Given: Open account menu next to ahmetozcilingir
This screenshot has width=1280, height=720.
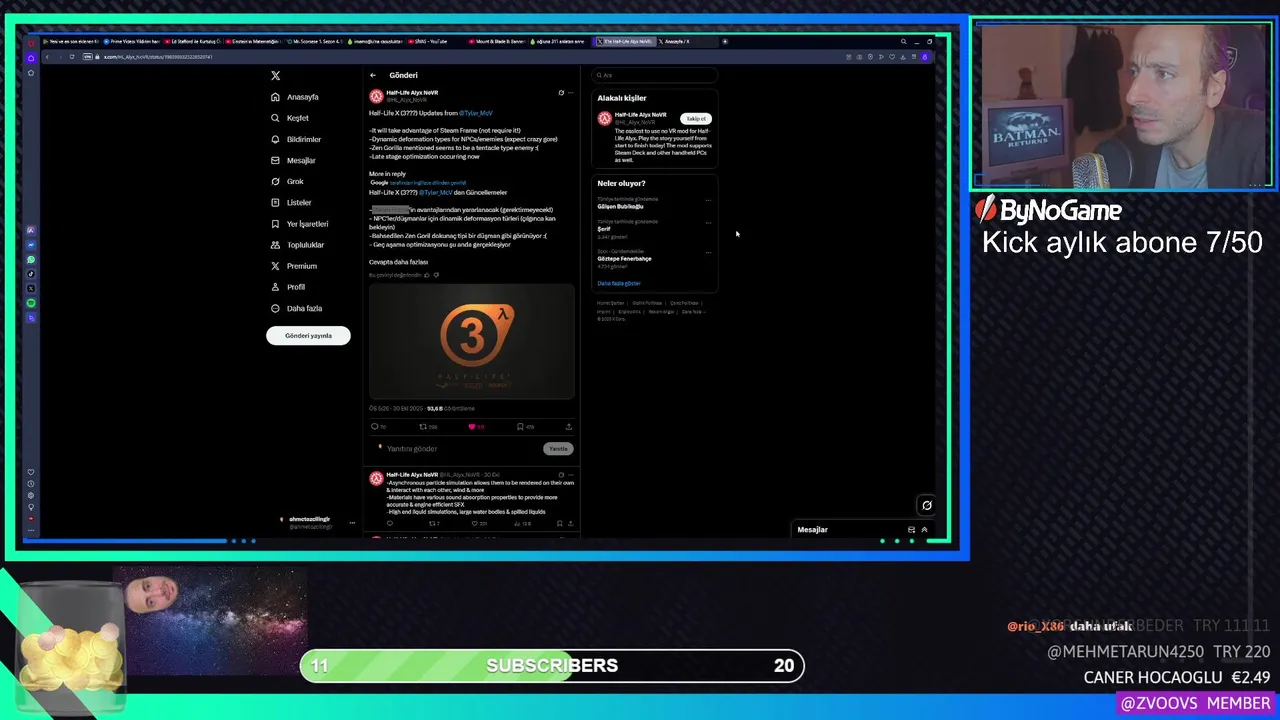Looking at the screenshot, I should coord(351,522).
